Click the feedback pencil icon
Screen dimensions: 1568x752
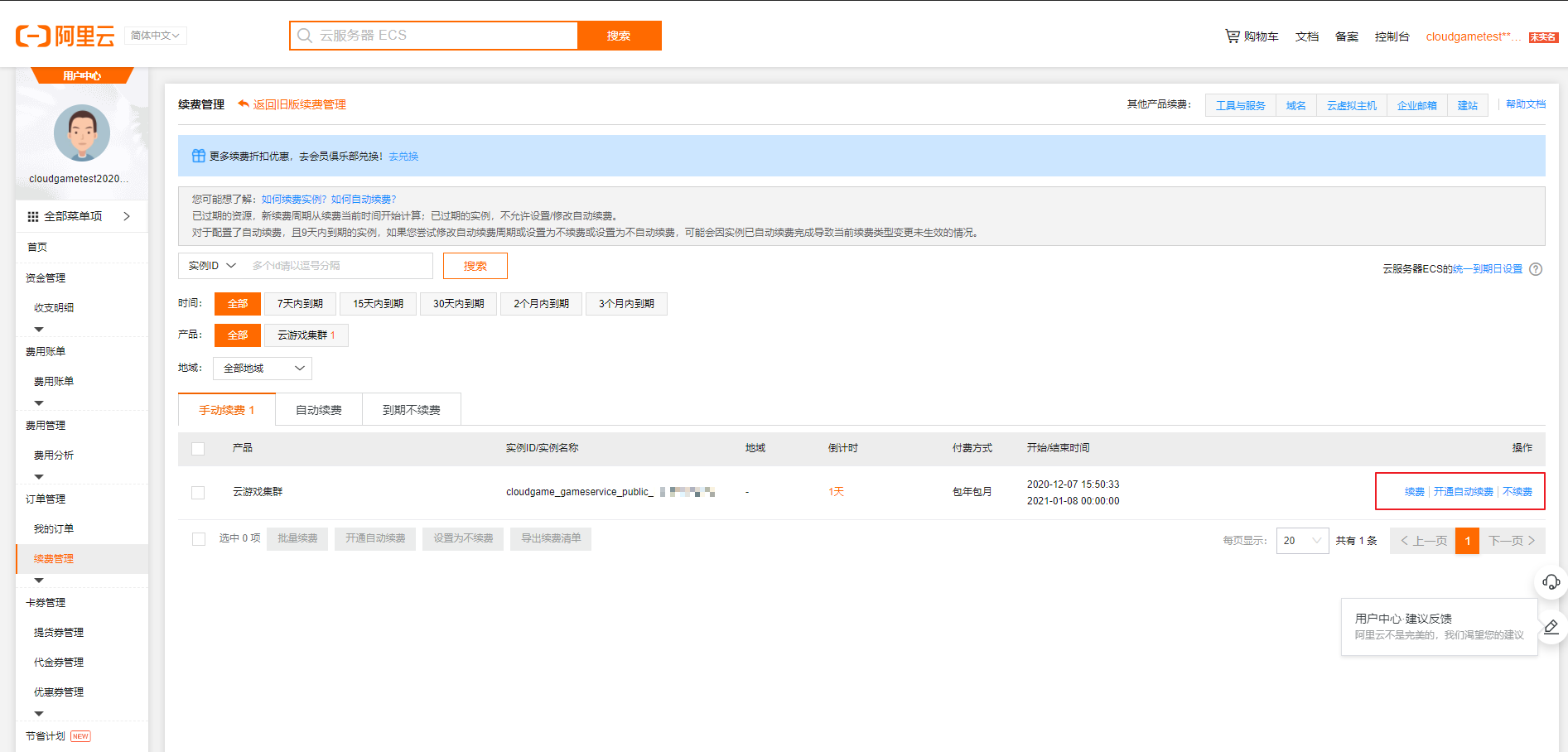tap(1551, 627)
